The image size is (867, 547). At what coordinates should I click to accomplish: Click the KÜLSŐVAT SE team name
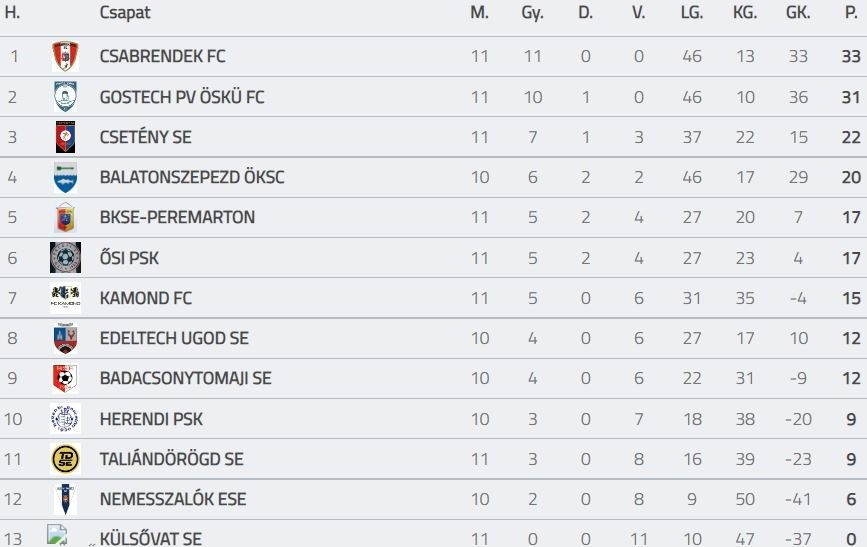(x=151, y=539)
